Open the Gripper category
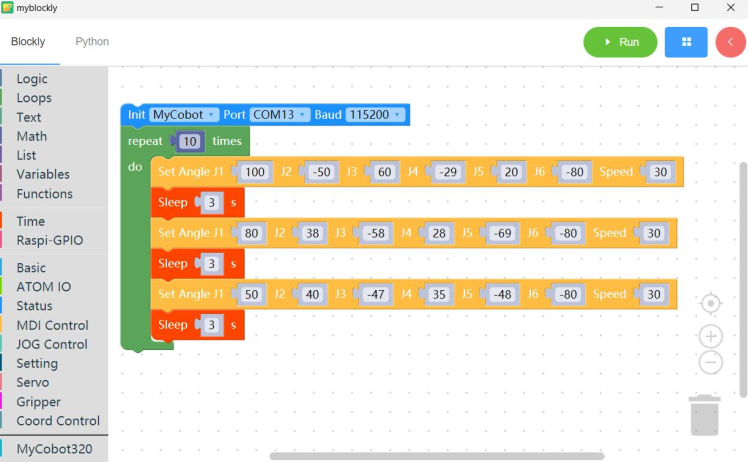This screenshot has height=462, width=748. [x=38, y=402]
